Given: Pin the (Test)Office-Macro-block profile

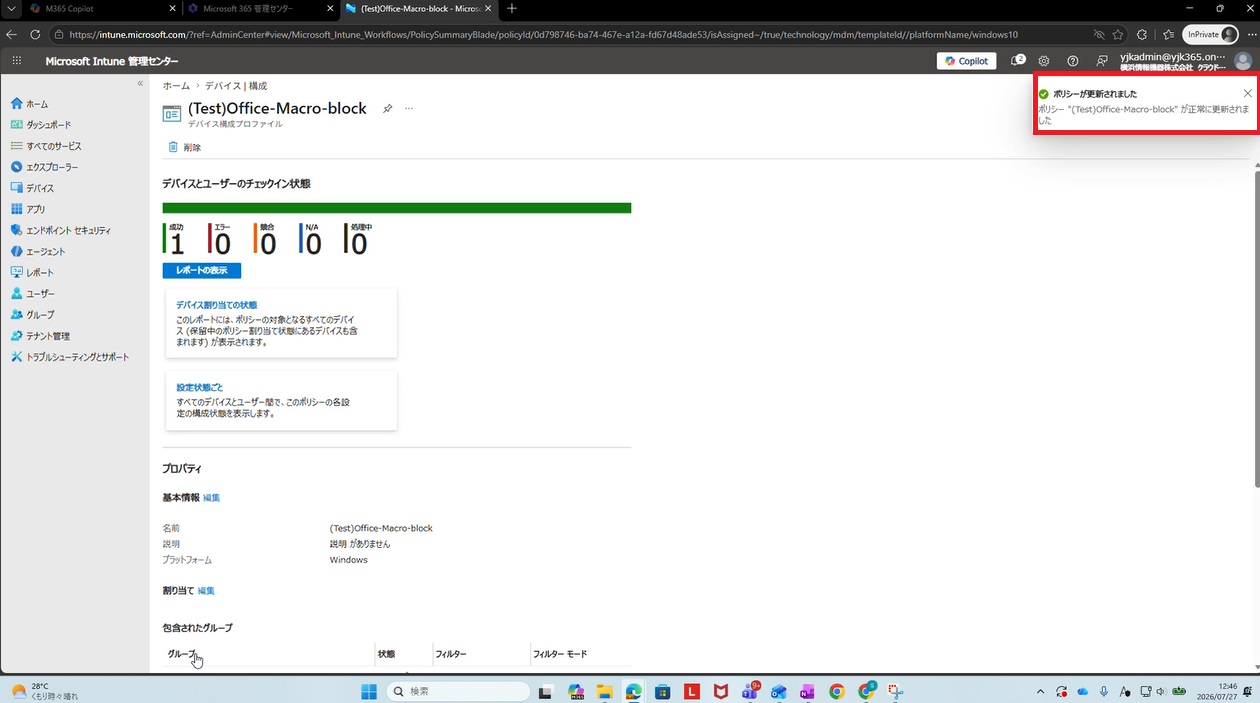Looking at the screenshot, I should (387, 109).
